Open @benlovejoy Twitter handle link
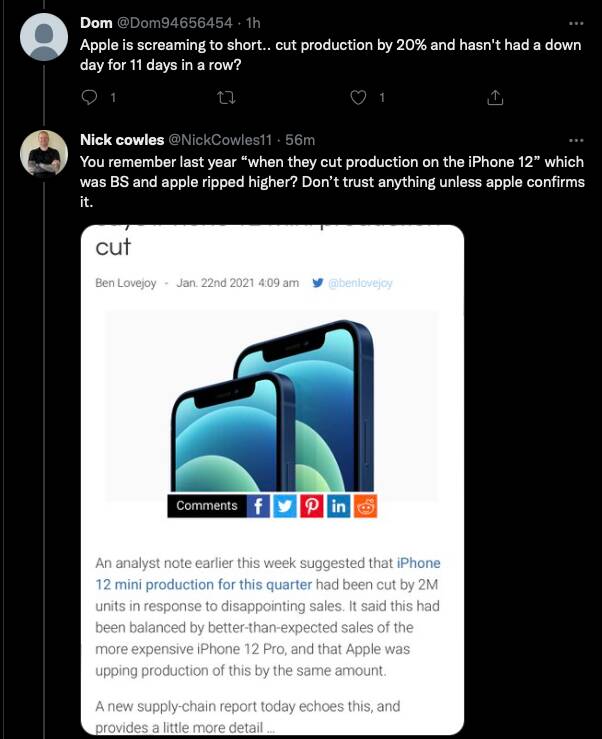The width and height of the screenshot is (602, 739). tap(359, 283)
